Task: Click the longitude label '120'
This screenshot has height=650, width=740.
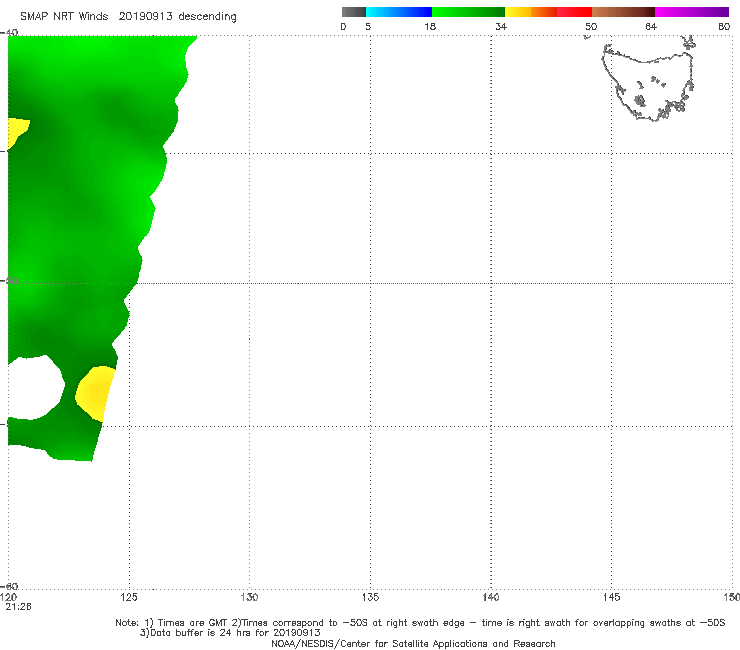Action: 8,597
